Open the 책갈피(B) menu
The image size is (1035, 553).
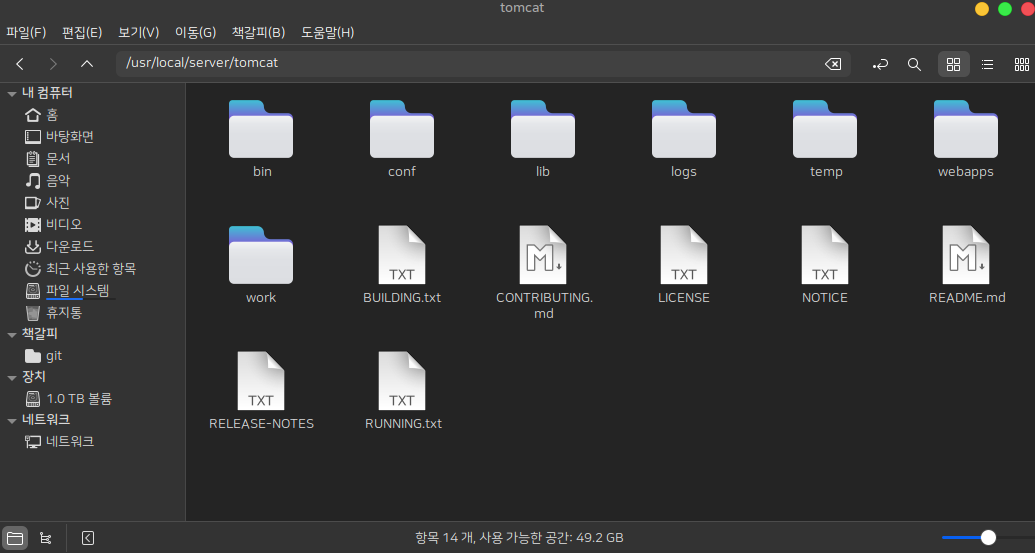coord(259,32)
